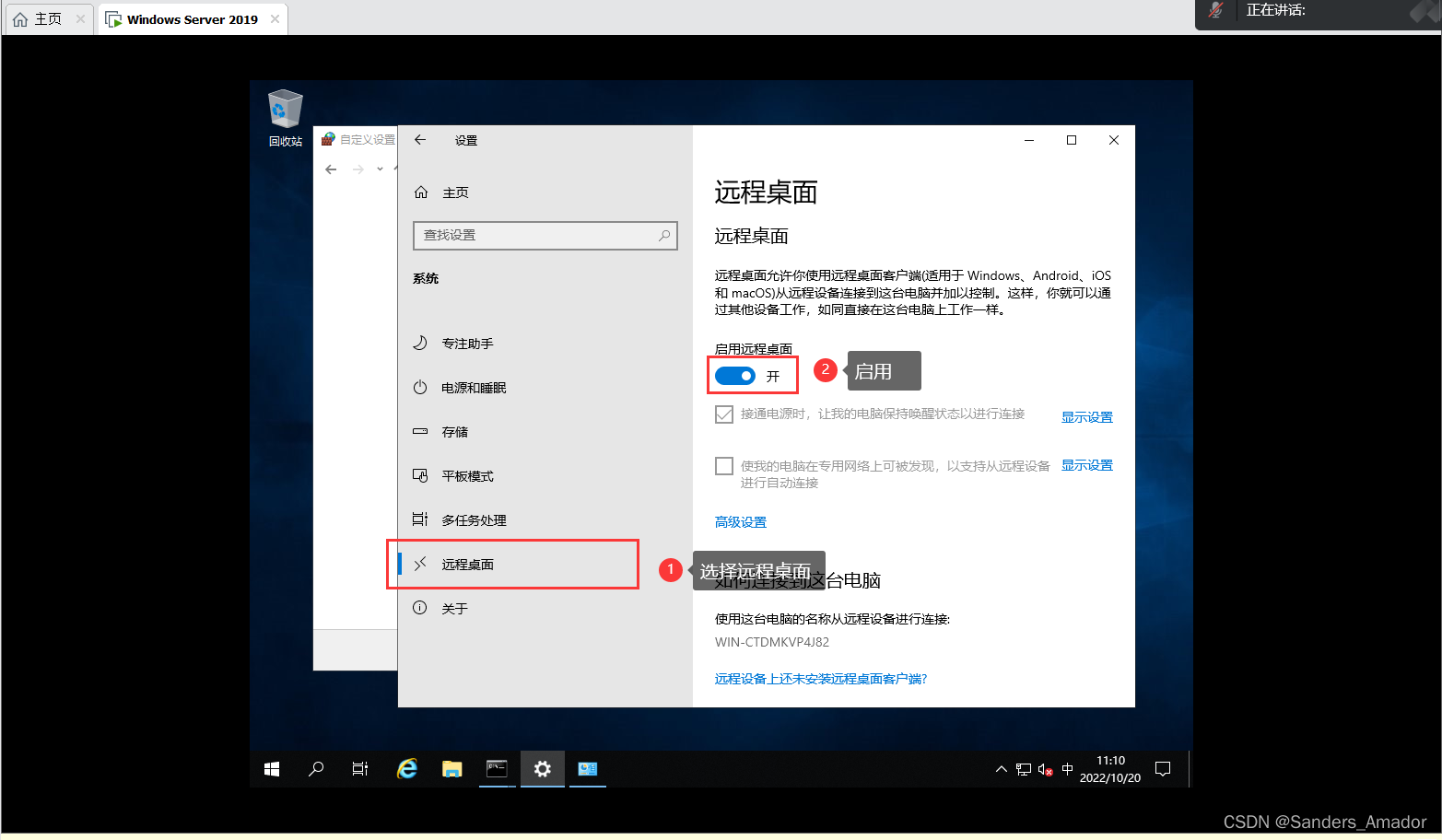1442x840 pixels.
Task: Click Settings gear on taskbar
Action: point(542,769)
